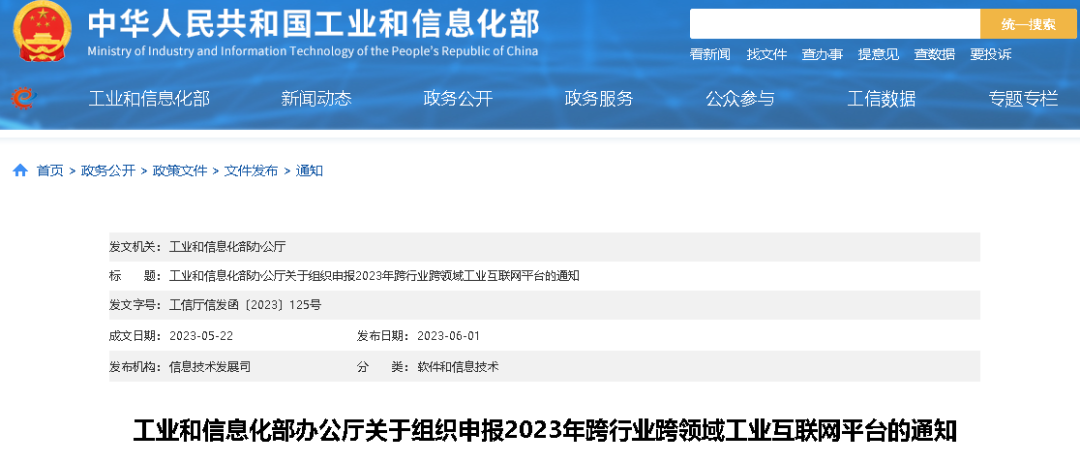Open the 政务公开 navigation menu item
1080x464 pixels.
tap(458, 98)
